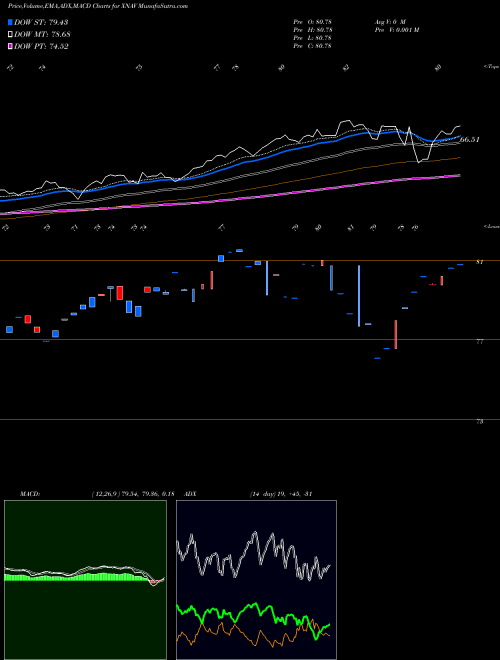Select the 'DOW ST: 79.43' legend label

pos(41,22)
